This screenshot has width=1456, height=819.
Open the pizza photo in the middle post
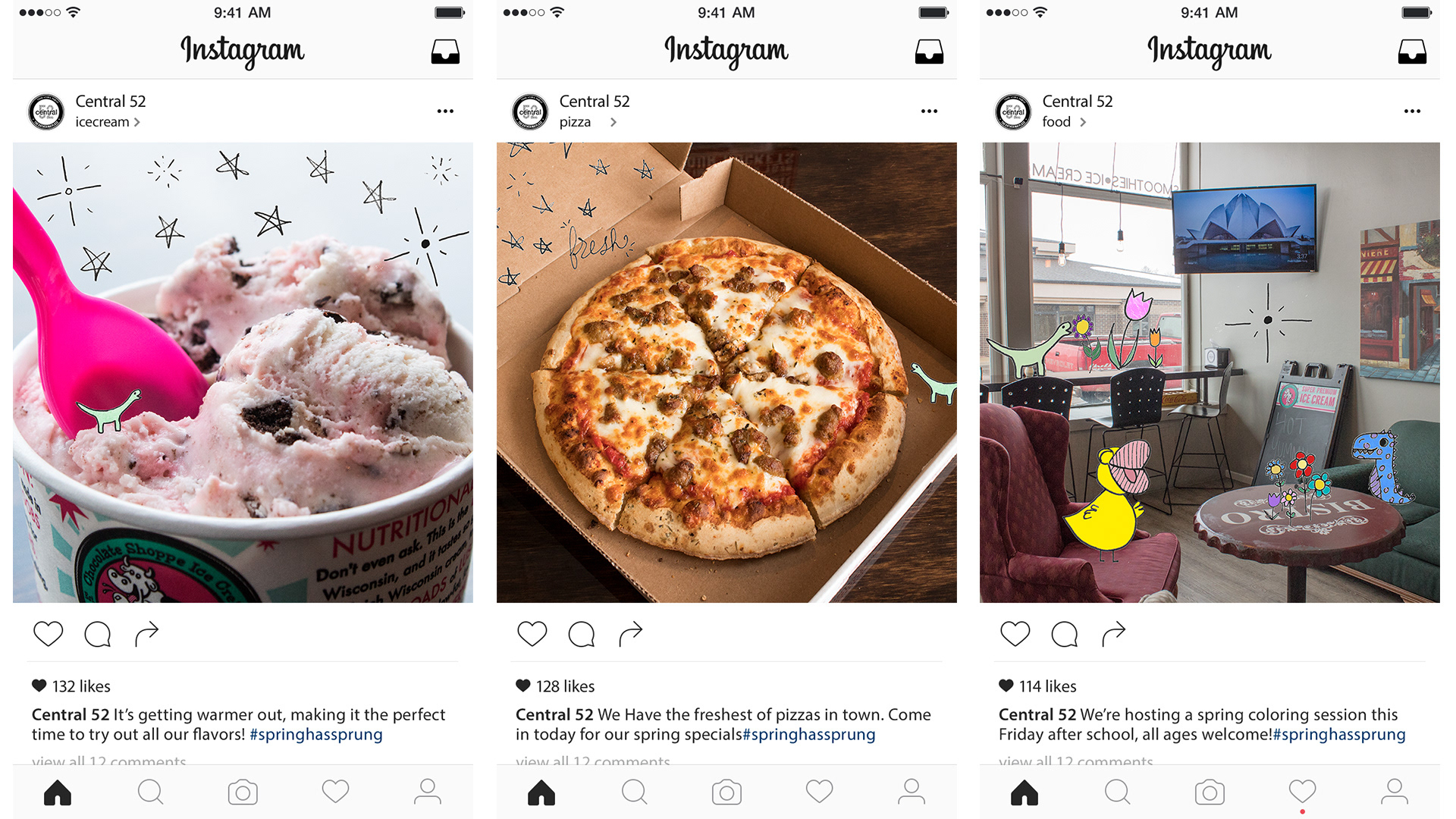(x=726, y=372)
